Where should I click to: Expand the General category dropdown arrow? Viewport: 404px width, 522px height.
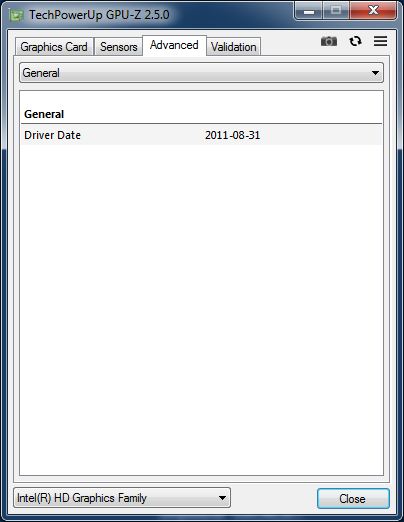[375, 73]
